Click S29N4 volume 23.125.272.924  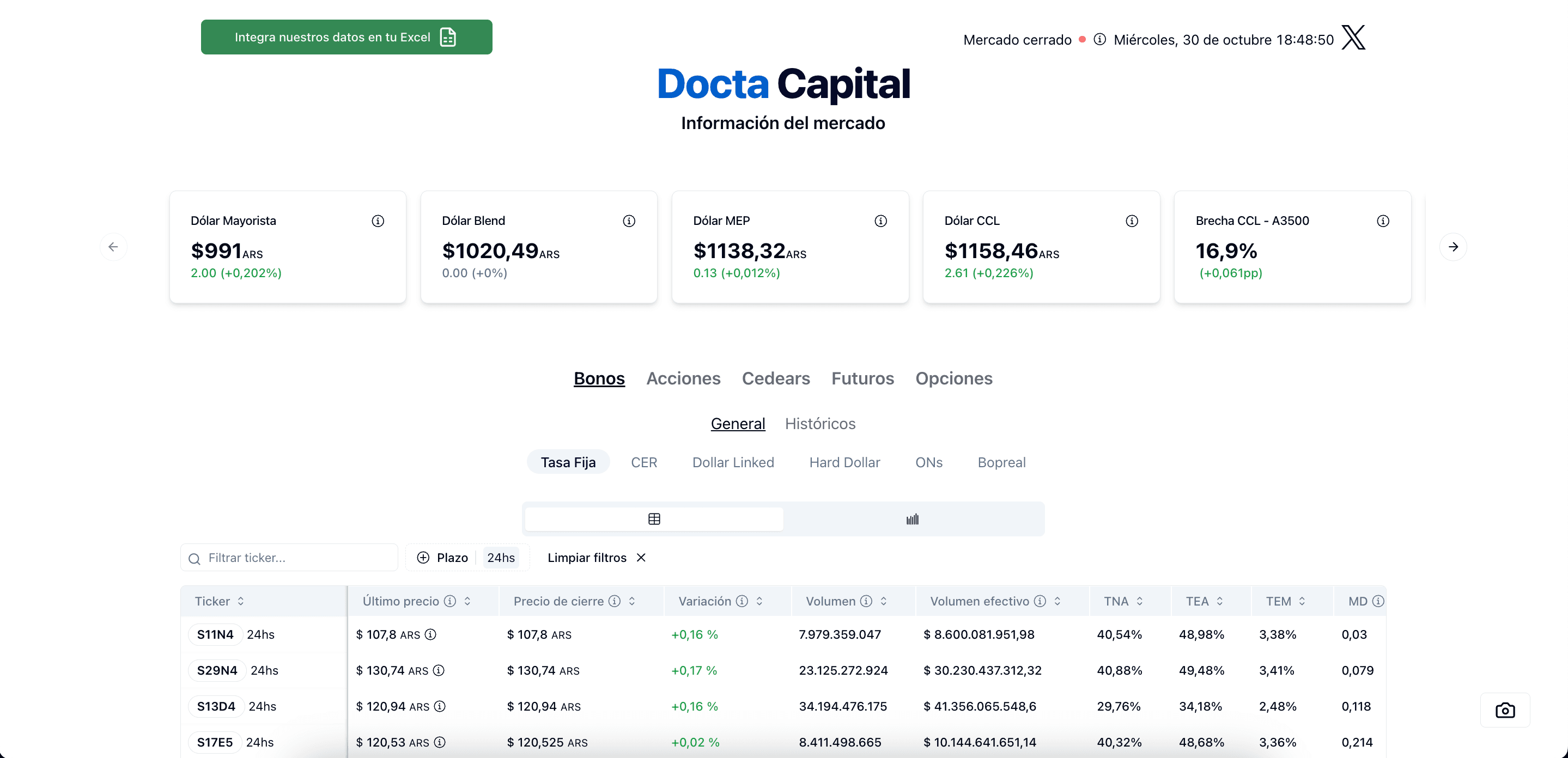[843, 670]
